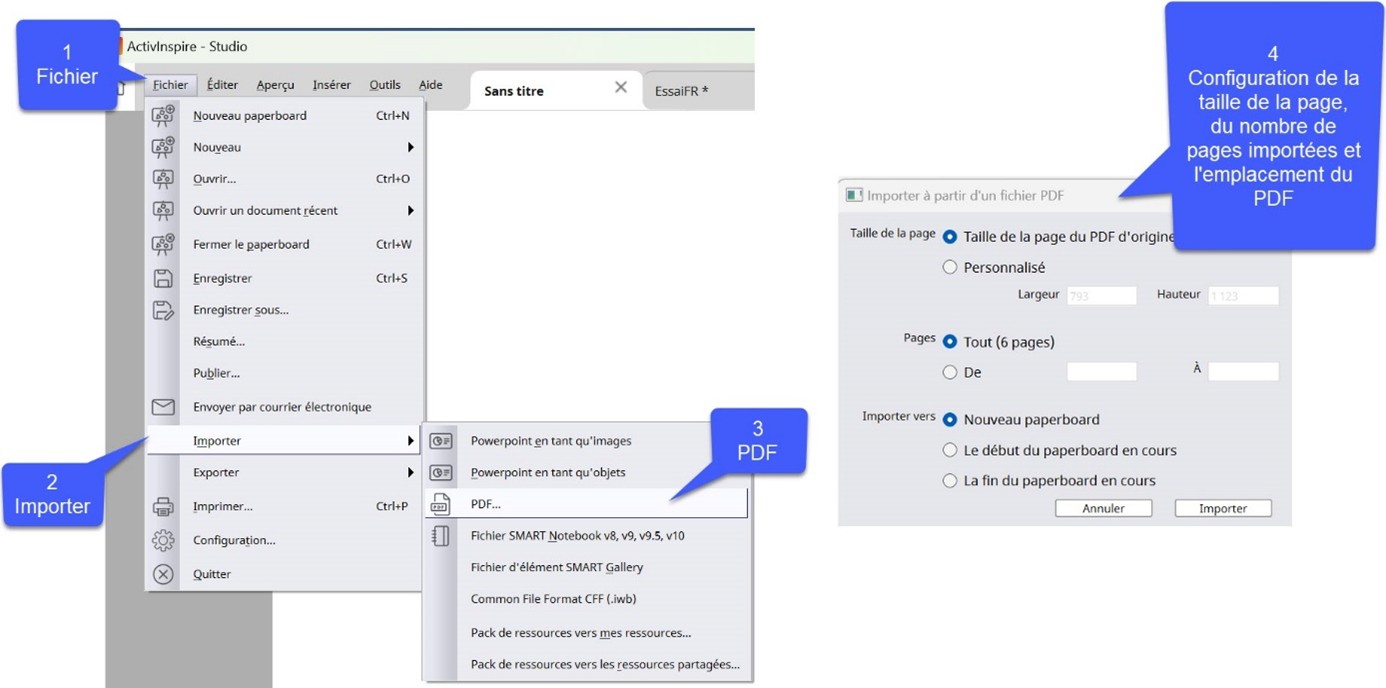This screenshot has height=688, width=1386.
Task: Expand the Importer submenu arrow
Action: tap(410, 441)
